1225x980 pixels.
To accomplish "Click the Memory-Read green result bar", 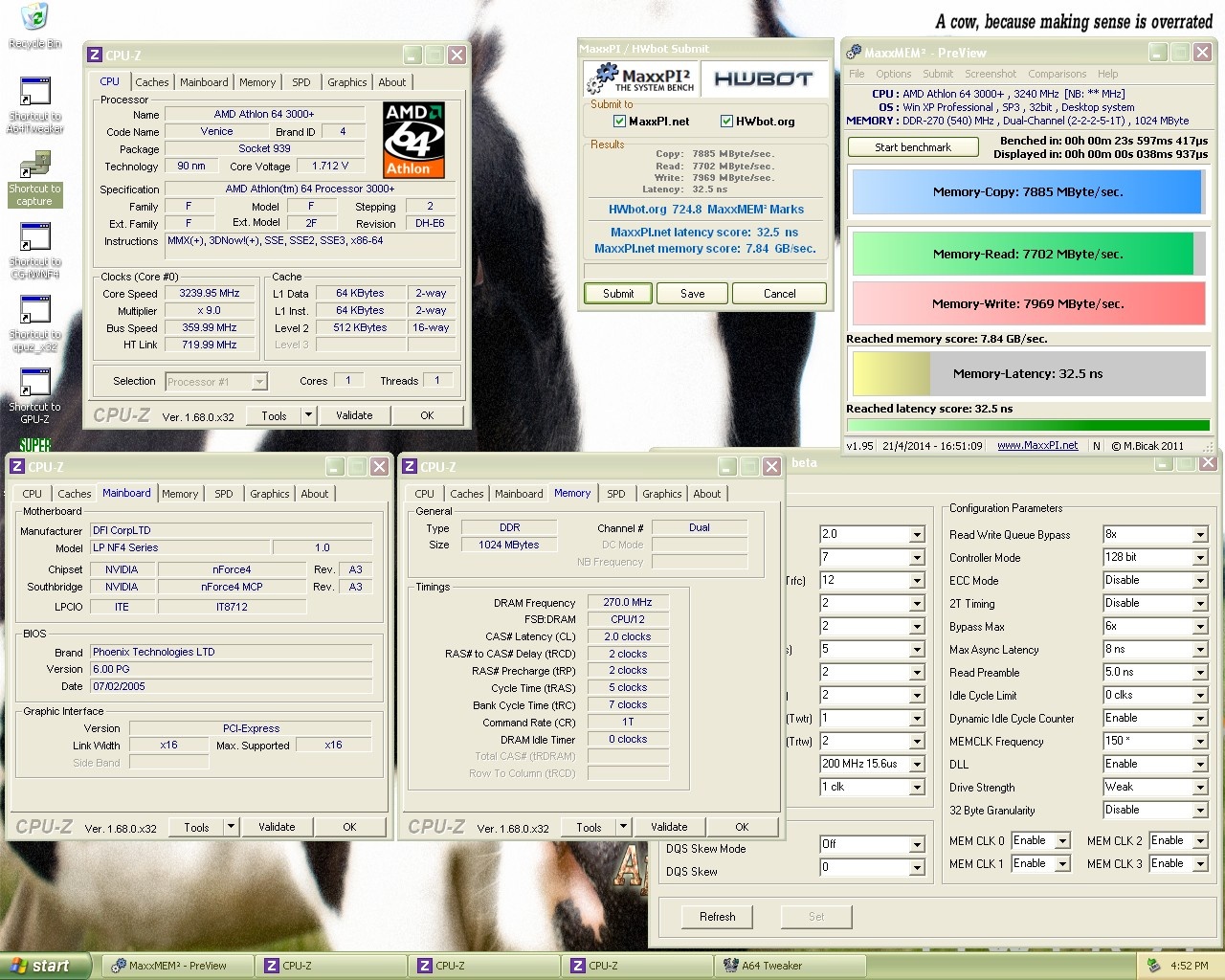I will 1028,254.
